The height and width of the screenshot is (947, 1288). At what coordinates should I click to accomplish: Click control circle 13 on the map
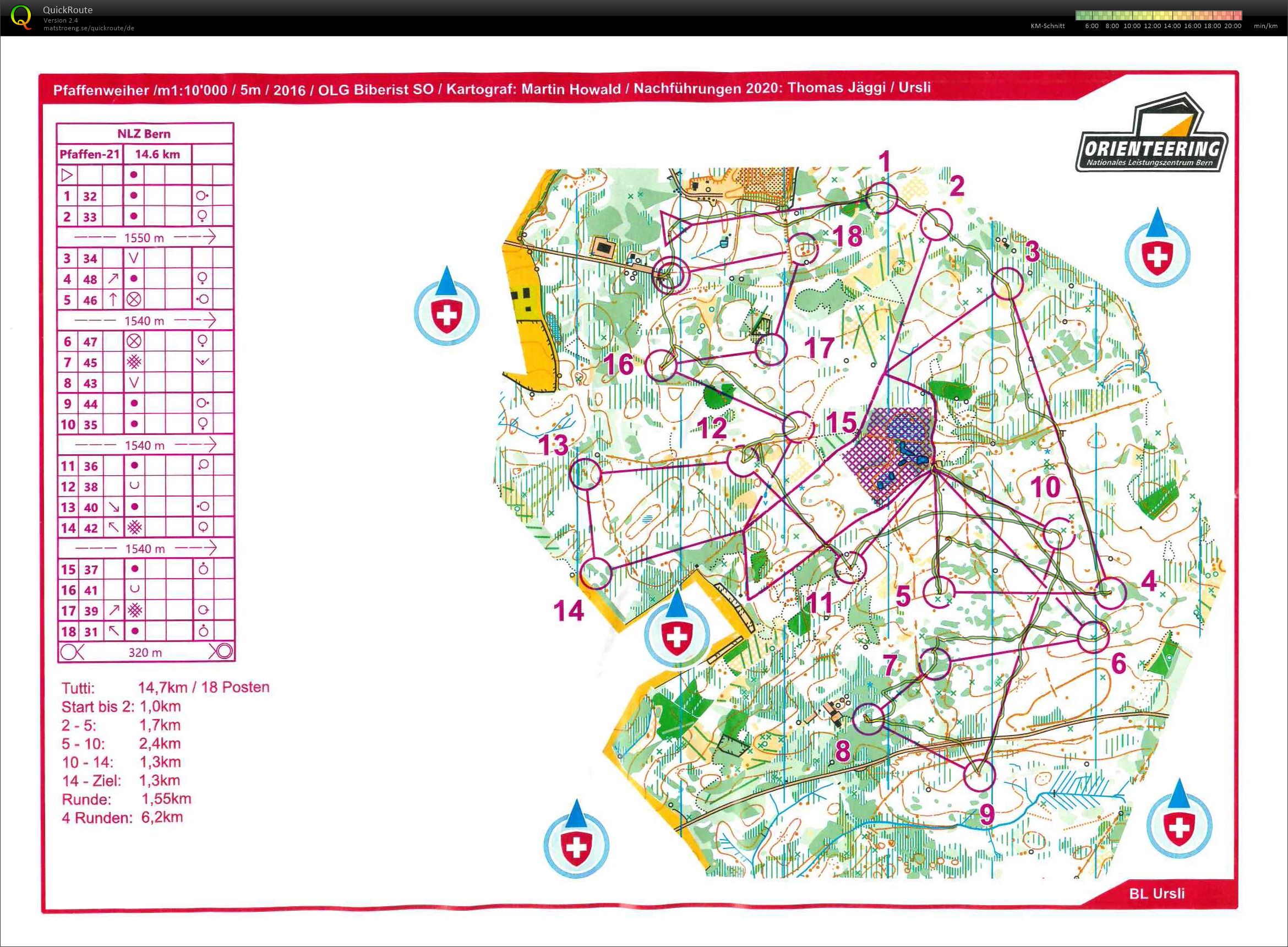coord(586,473)
